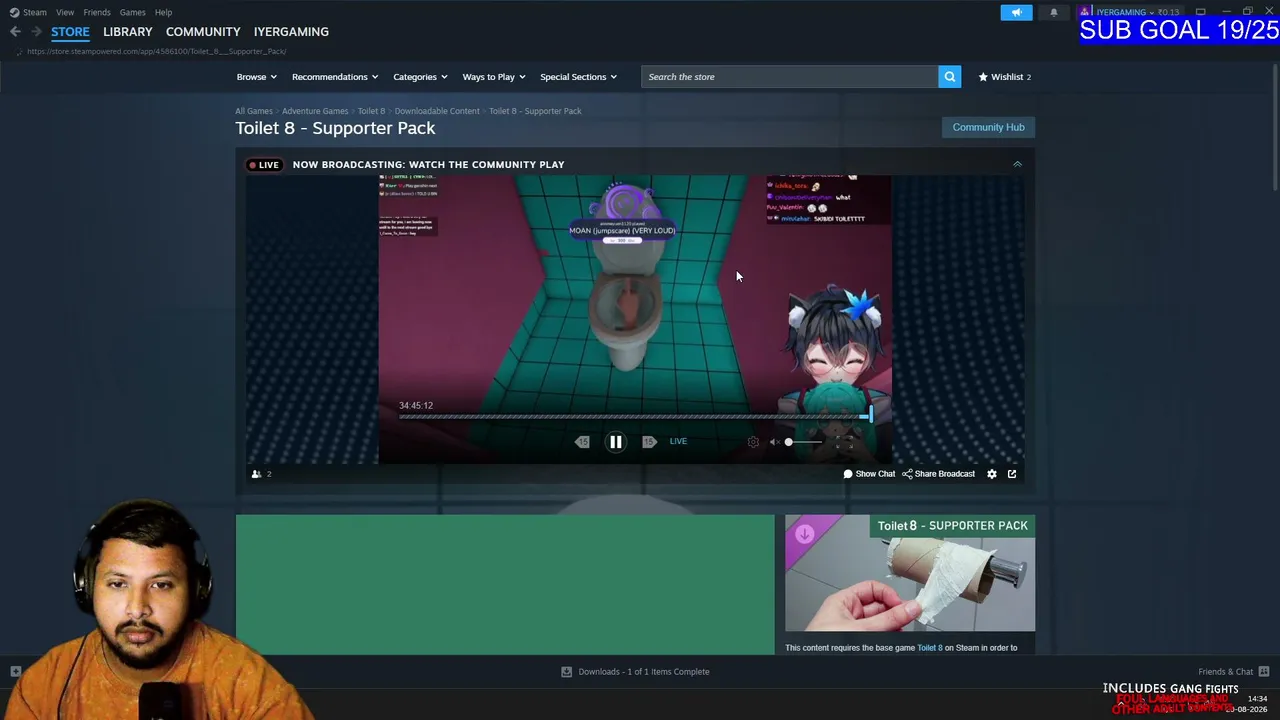The width and height of the screenshot is (1280, 720).
Task: Click the Toilet 8 Supporter Pack header image
Action: 910,573
